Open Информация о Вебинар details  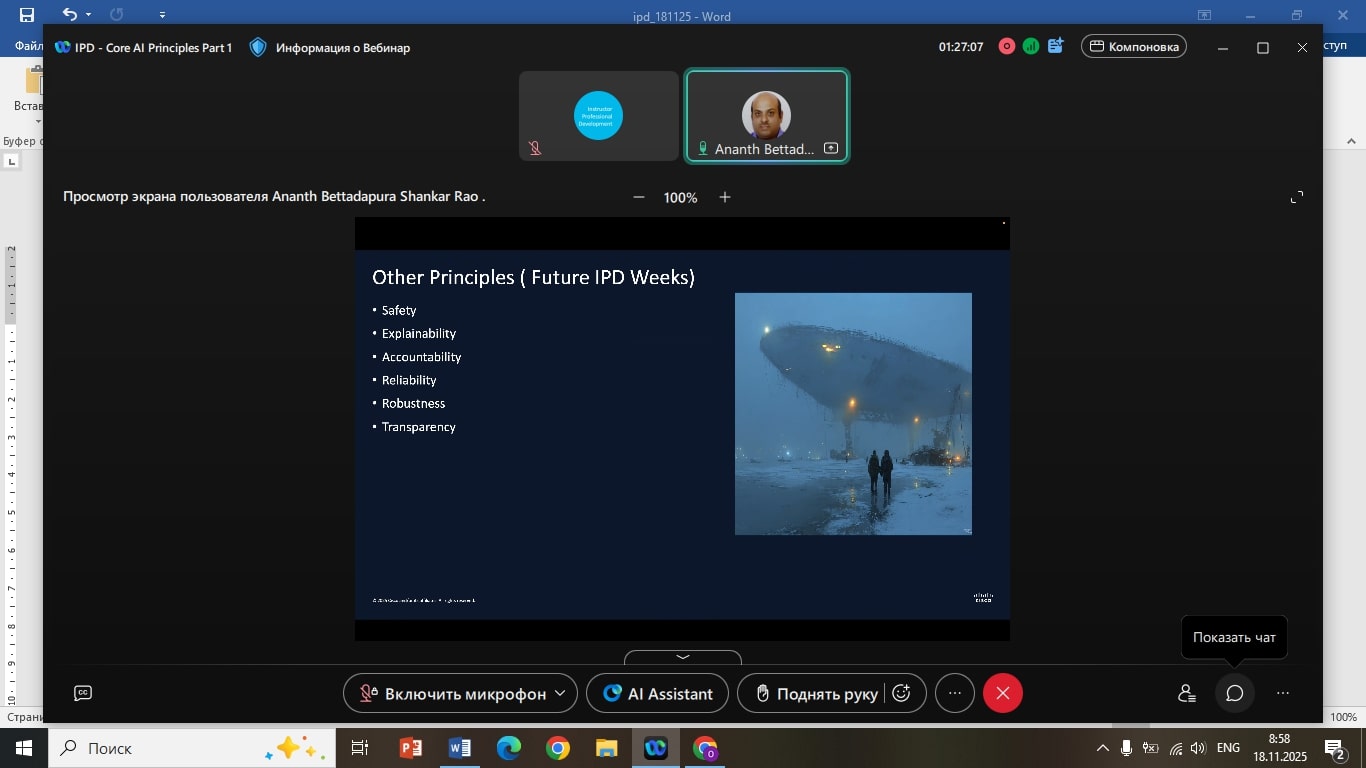[343, 47]
